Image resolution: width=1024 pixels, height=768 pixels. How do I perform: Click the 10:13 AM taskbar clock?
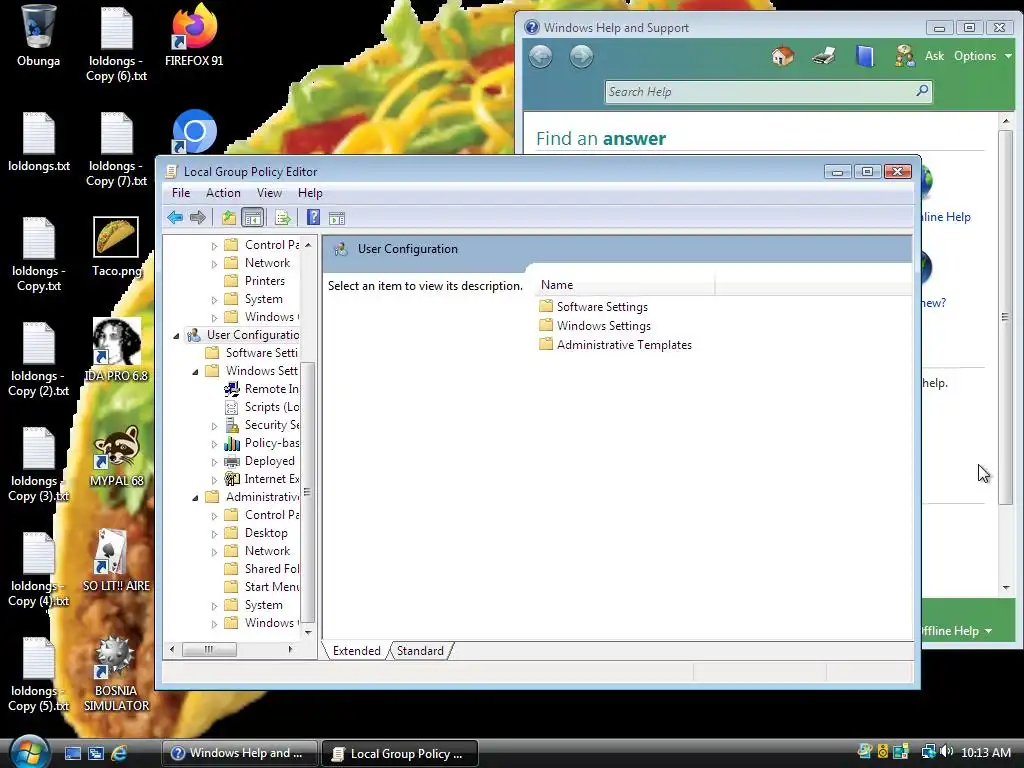[985, 752]
